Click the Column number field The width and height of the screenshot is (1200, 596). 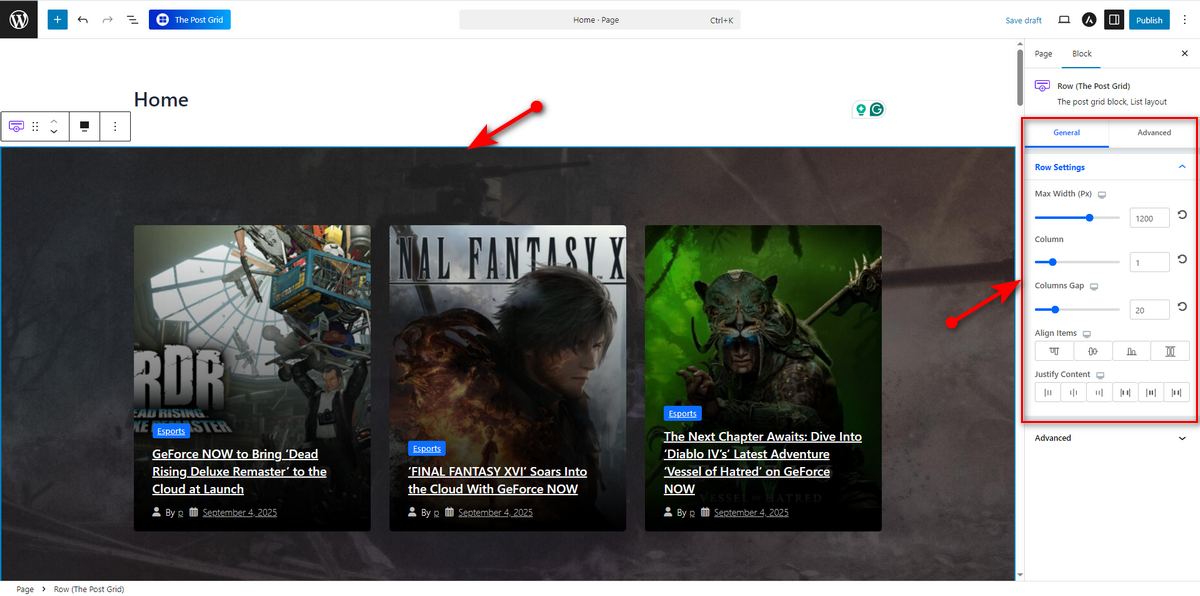pyautogui.click(x=1149, y=262)
